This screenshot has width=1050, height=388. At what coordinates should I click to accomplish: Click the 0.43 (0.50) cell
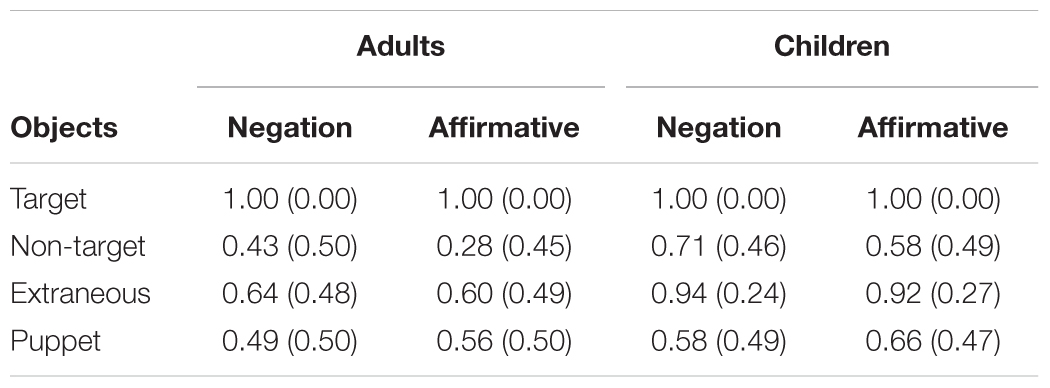[290, 247]
